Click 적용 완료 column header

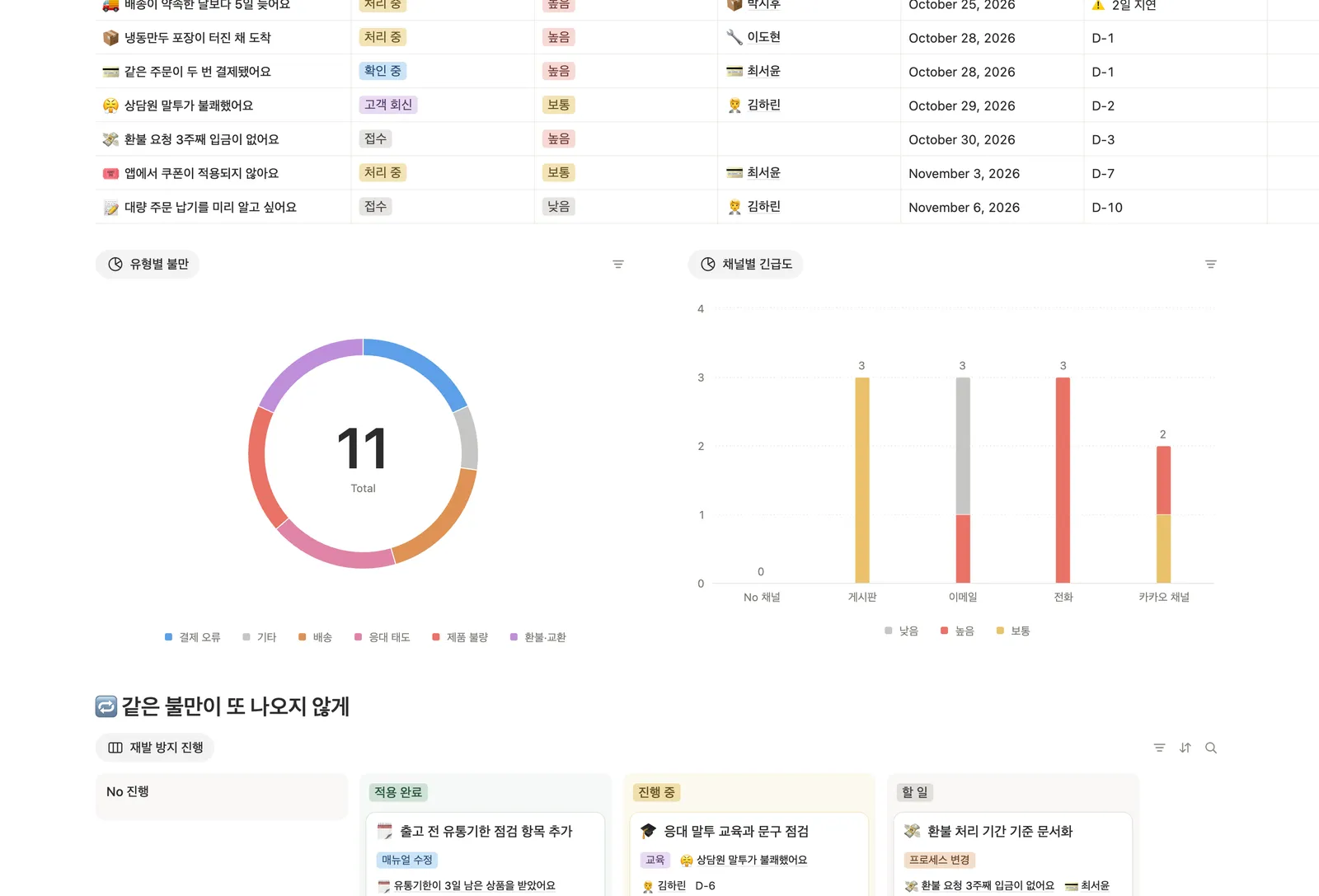[x=398, y=792]
